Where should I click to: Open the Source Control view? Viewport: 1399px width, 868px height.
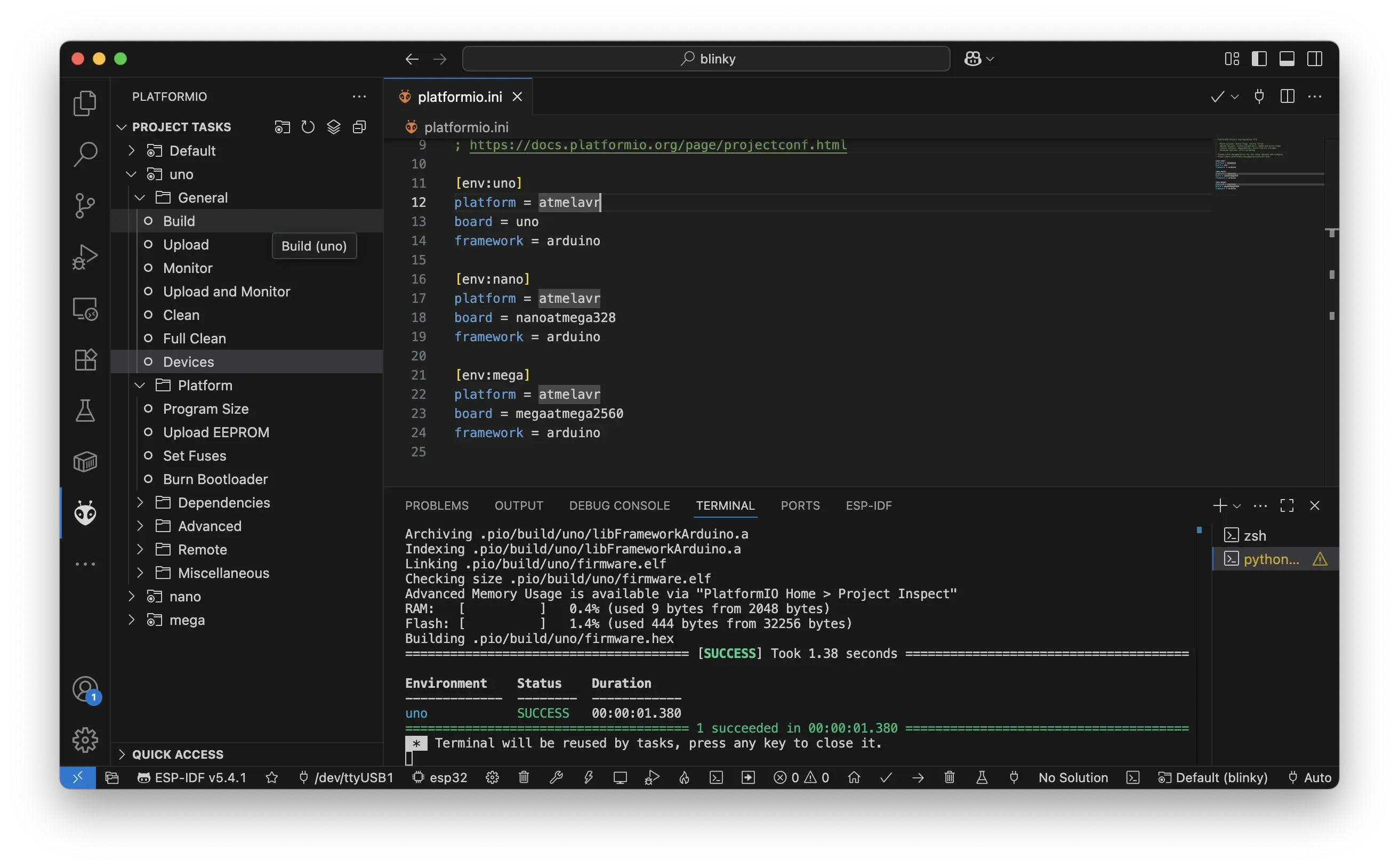click(x=85, y=205)
